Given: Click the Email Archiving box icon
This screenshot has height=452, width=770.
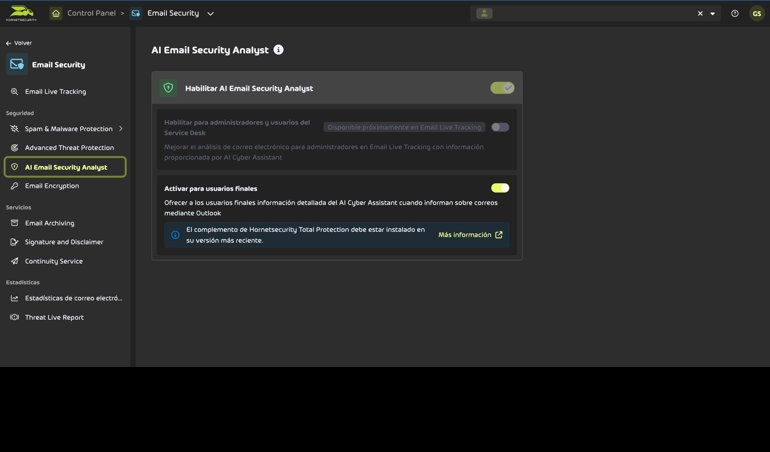Looking at the screenshot, I should pyautogui.click(x=14, y=223).
